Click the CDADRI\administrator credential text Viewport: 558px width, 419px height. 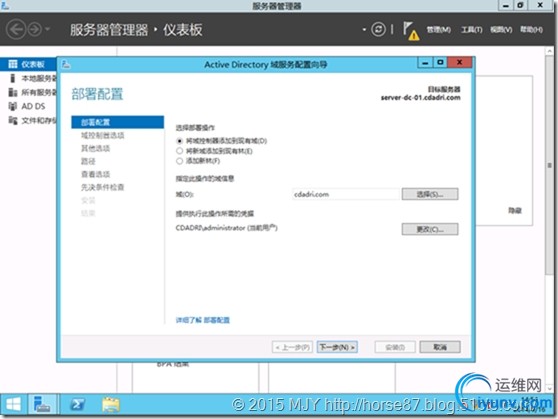pyautogui.click(x=226, y=228)
